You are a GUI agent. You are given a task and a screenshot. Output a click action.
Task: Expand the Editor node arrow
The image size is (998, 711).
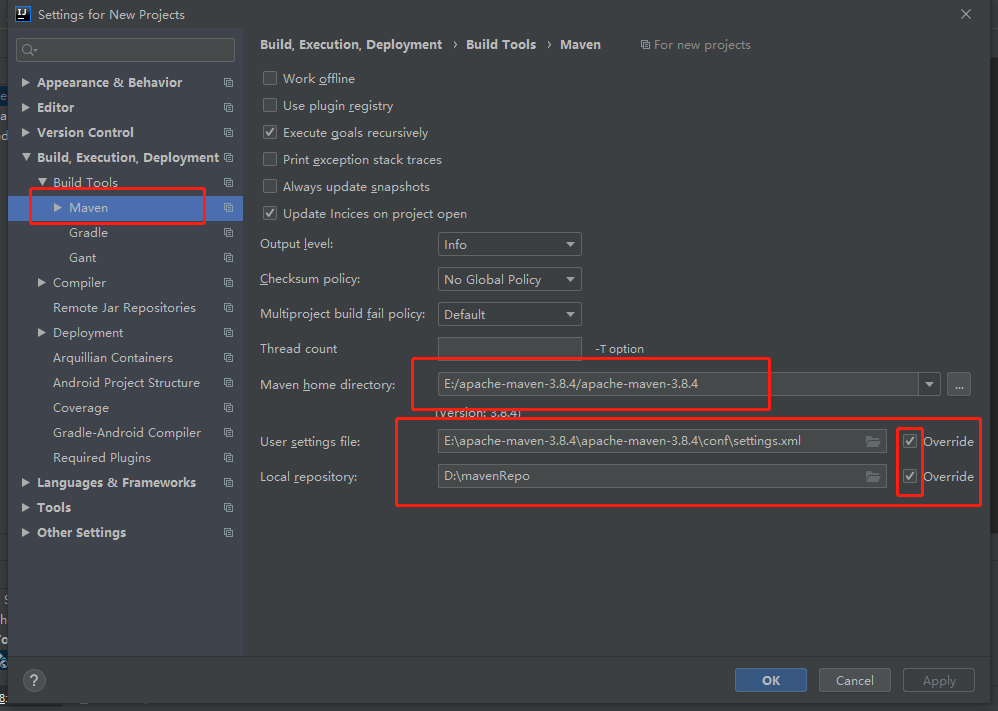[25, 108]
